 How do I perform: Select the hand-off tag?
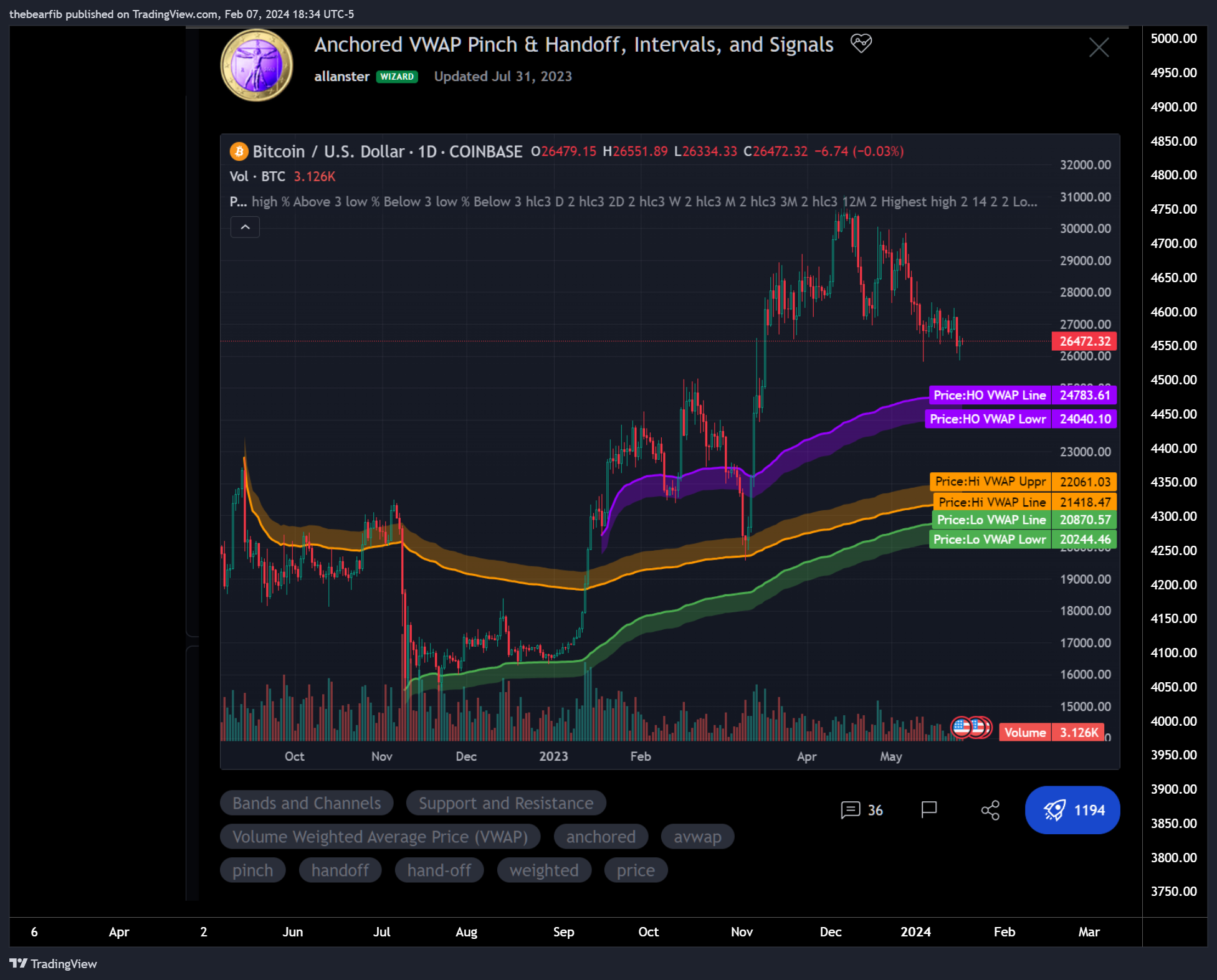439,870
